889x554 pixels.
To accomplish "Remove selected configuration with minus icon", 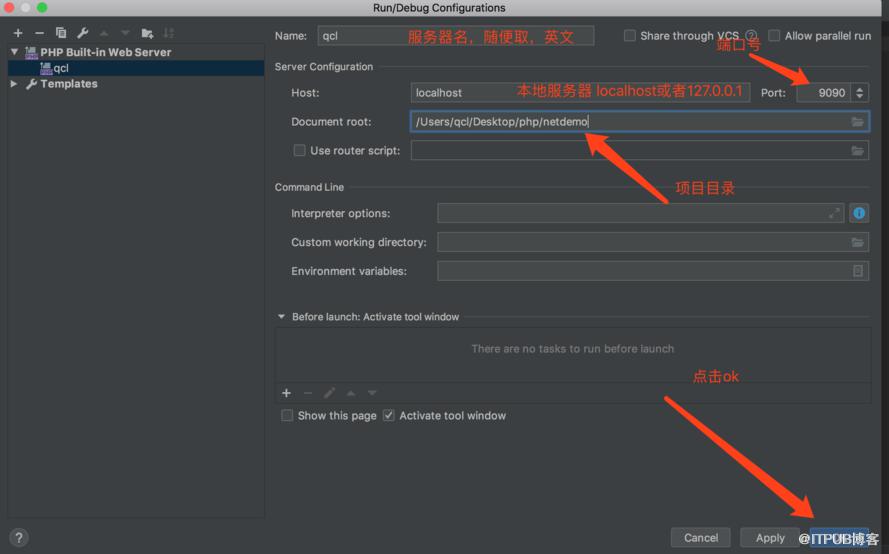I will tap(39, 33).
